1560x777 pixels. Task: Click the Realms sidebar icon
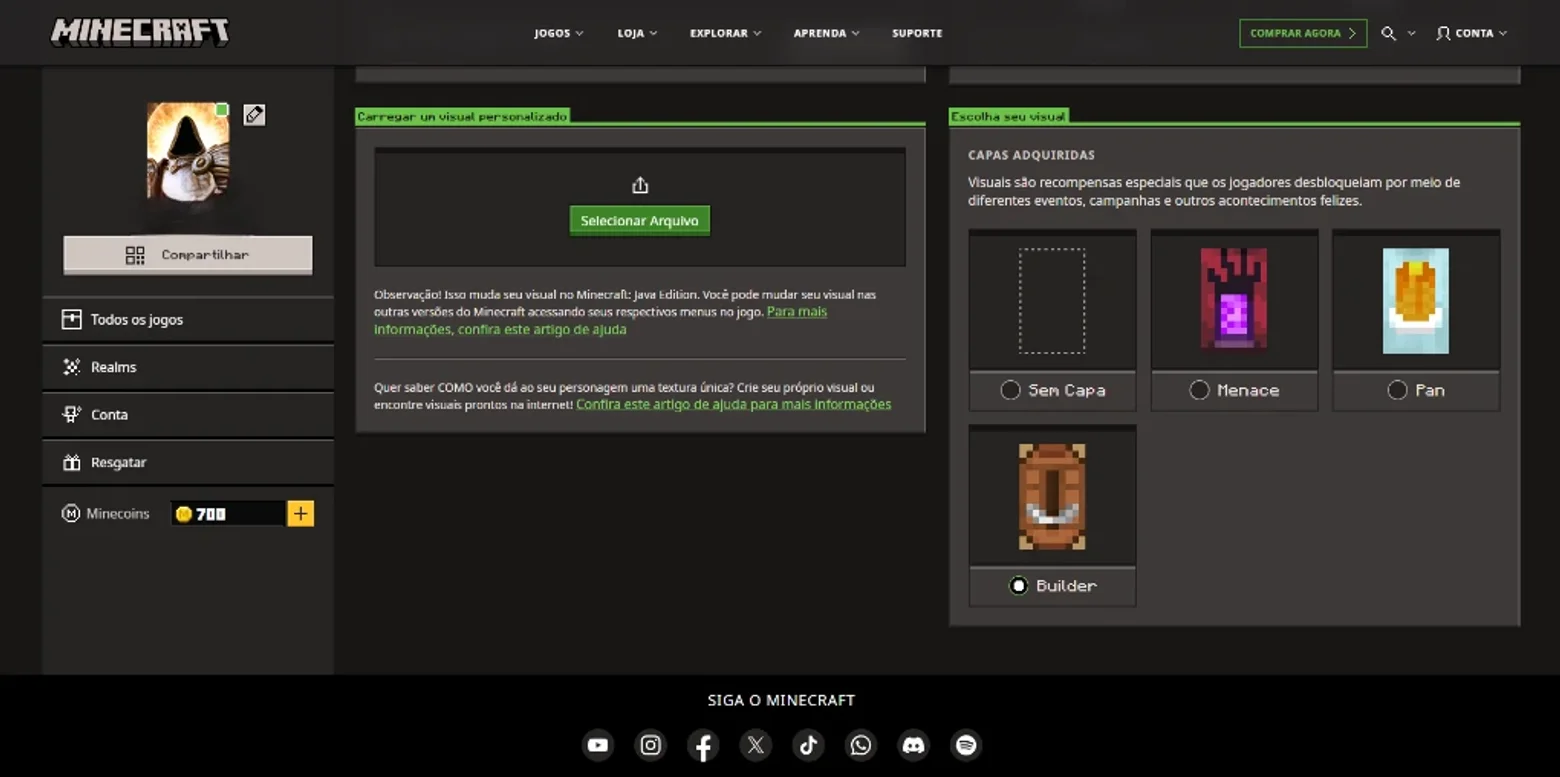[x=71, y=367]
